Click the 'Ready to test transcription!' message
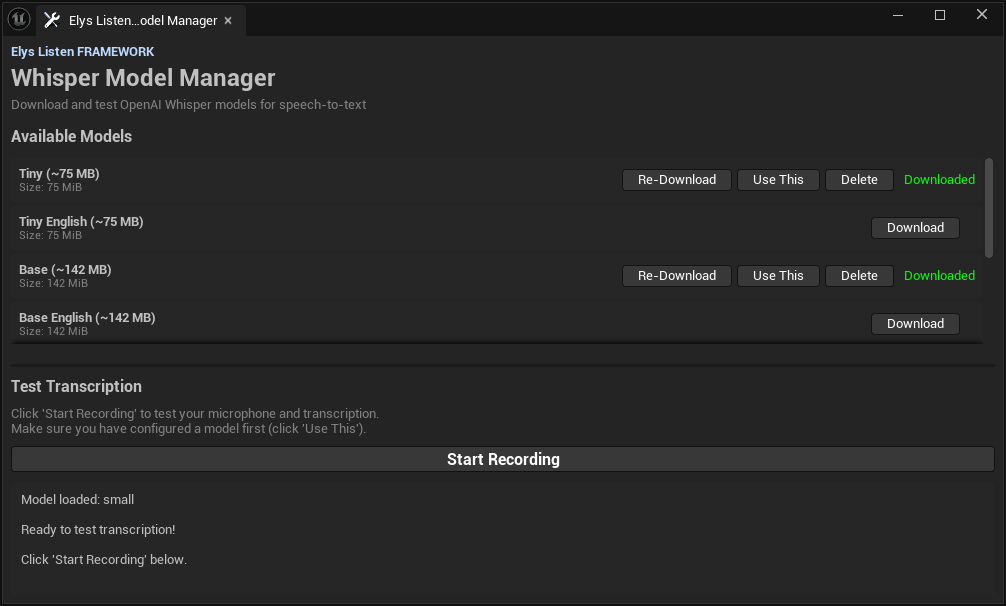Screen dimensions: 1006x606 tap(98, 530)
